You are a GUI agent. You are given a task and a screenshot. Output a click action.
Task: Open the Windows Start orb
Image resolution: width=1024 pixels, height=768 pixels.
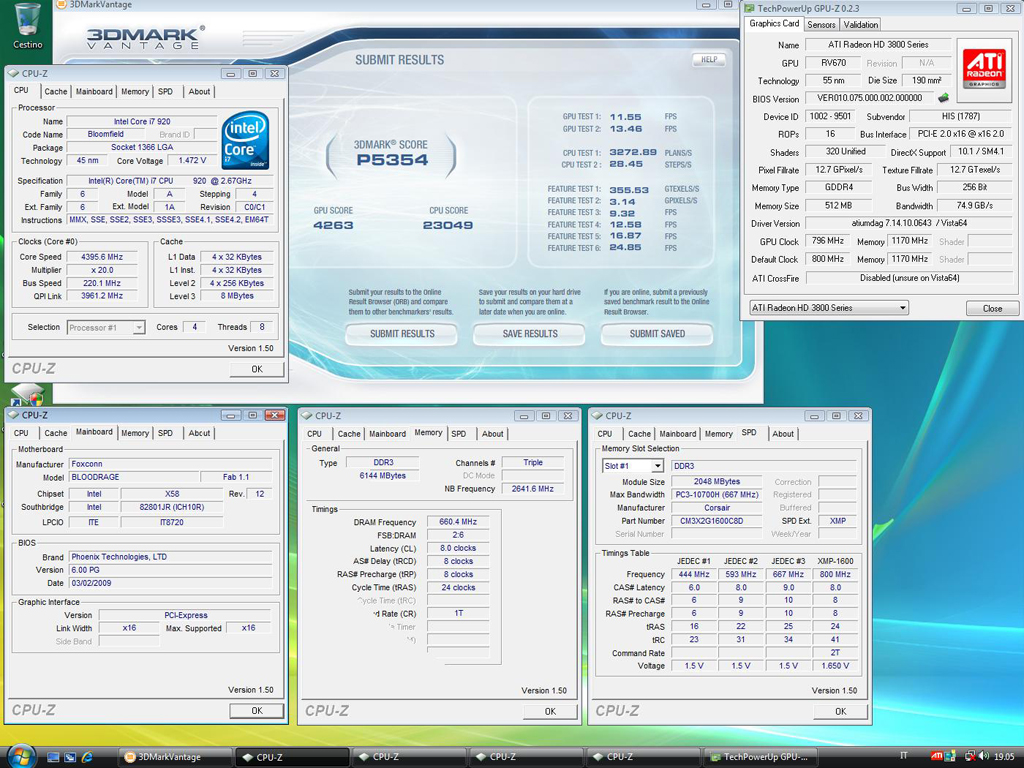coord(21,756)
